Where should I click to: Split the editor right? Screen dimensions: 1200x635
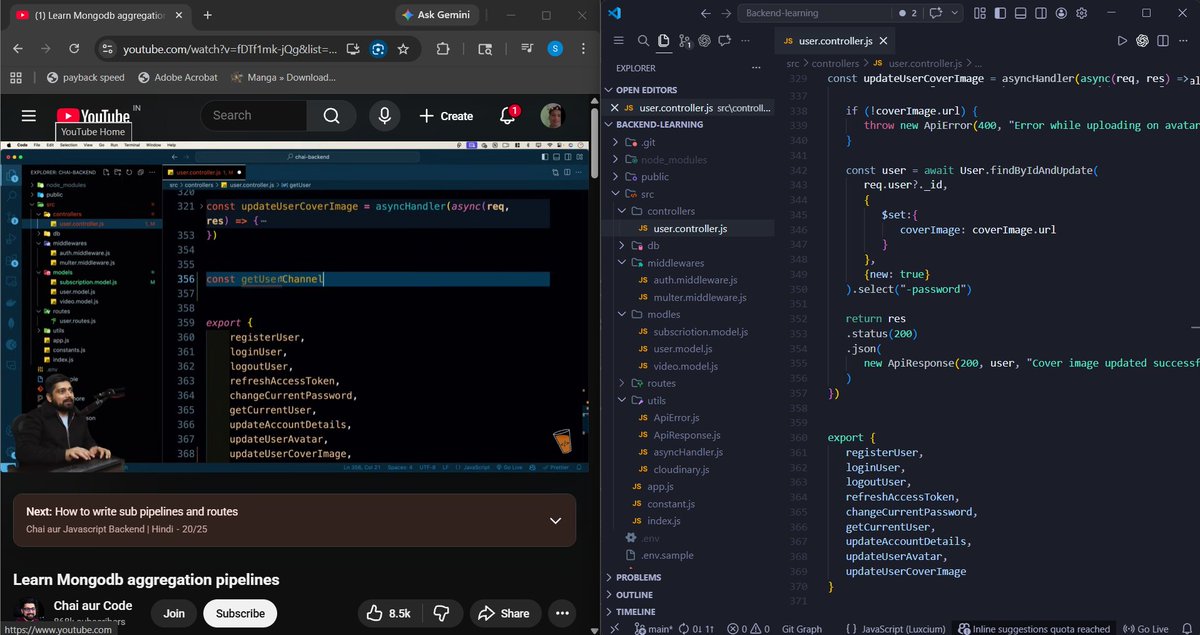click(x=1165, y=41)
